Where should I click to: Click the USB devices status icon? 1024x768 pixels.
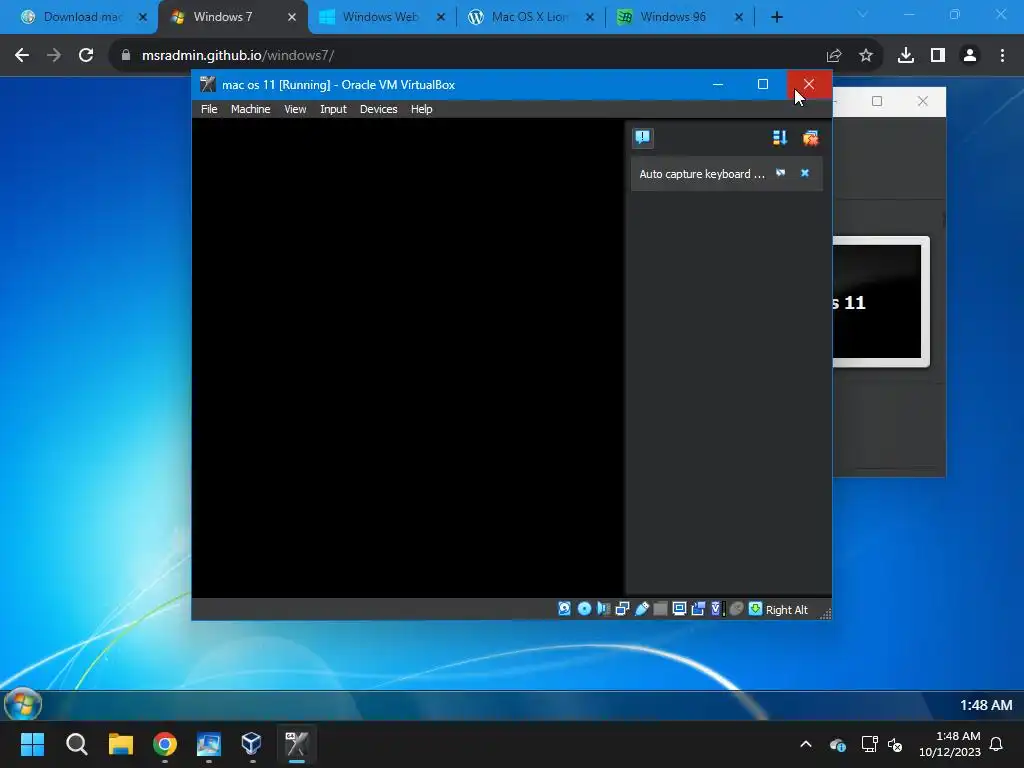click(641, 609)
